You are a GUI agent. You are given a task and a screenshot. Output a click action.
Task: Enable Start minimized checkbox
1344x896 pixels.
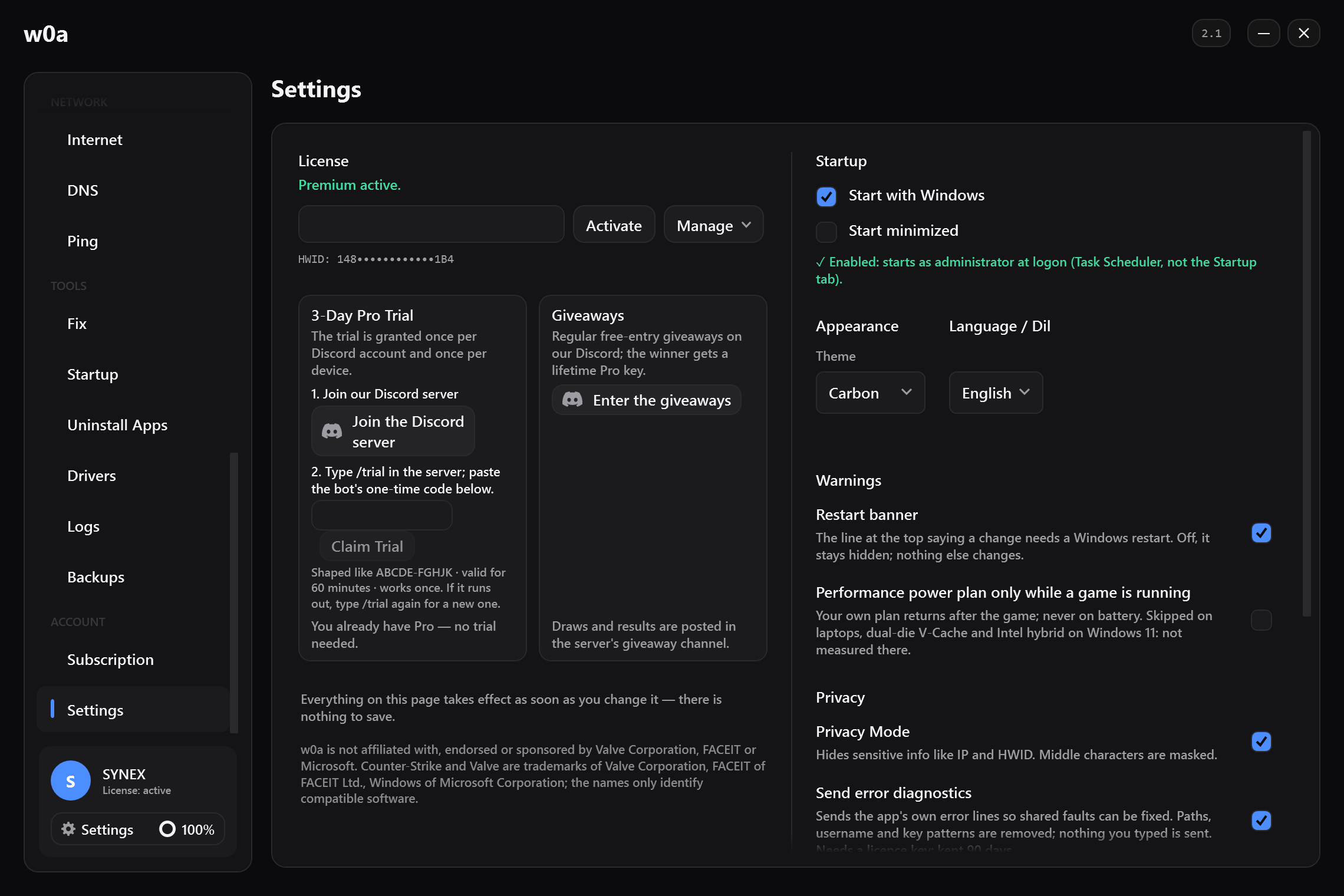826,232
